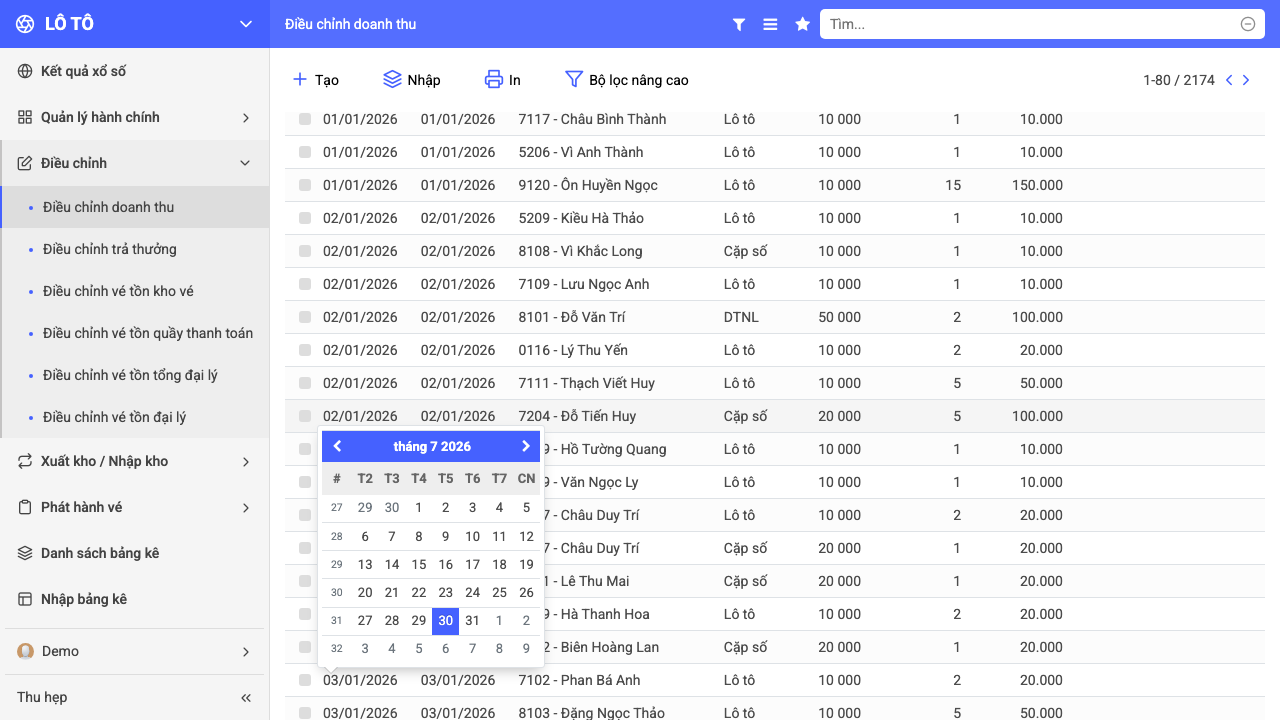This screenshot has height=720, width=1280.
Task: Go to next month in calendar
Action: tap(525, 446)
